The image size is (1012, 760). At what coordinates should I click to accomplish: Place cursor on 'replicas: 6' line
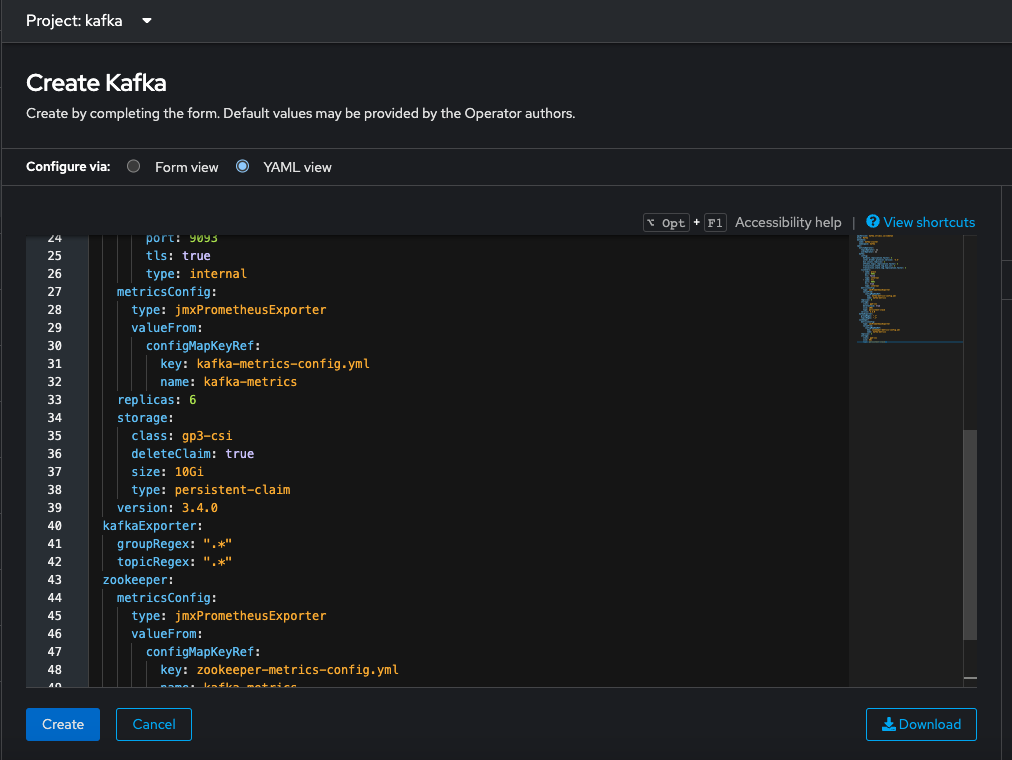click(x=156, y=400)
